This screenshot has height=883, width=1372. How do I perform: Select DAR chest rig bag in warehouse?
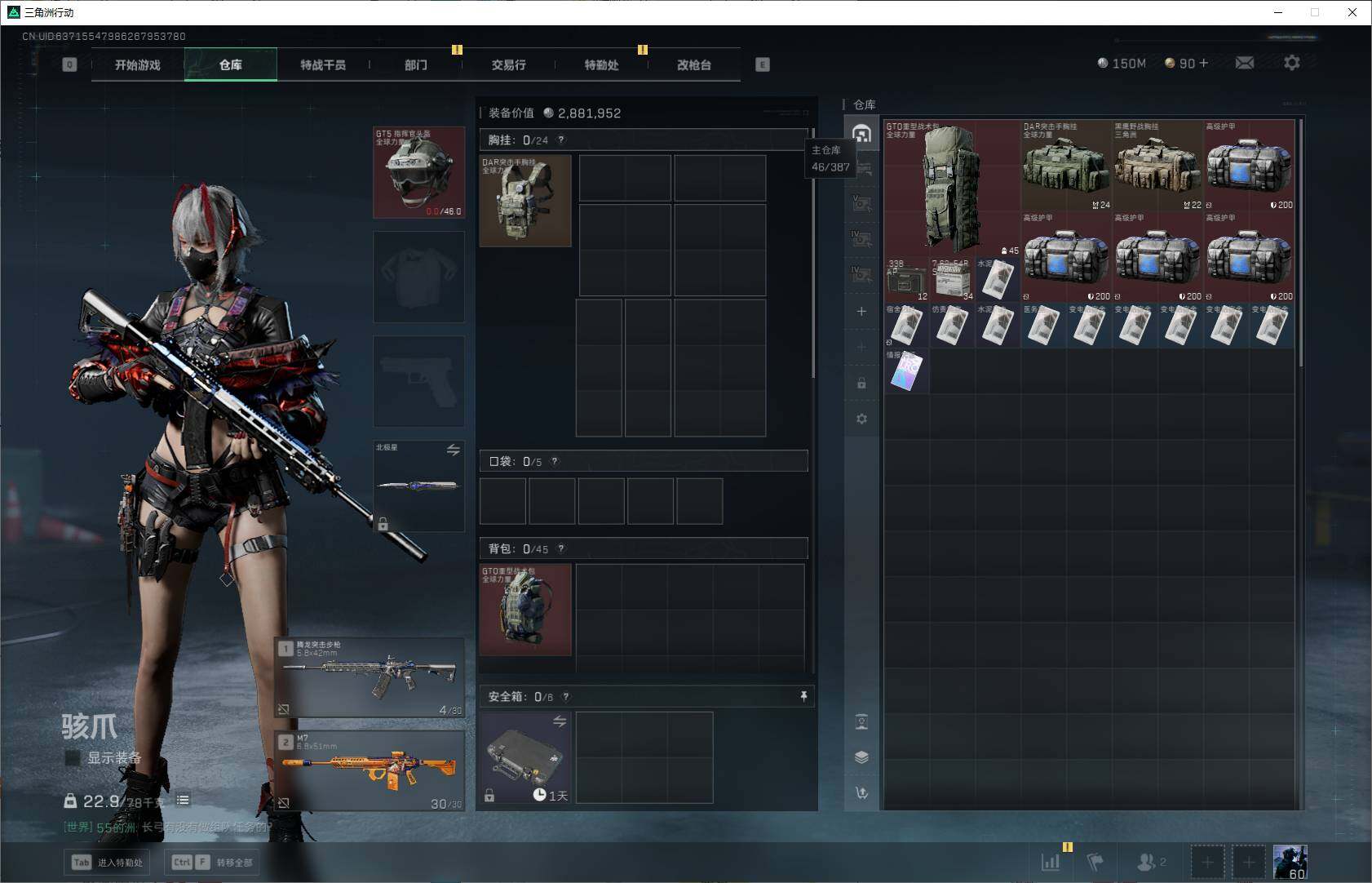point(1066,166)
